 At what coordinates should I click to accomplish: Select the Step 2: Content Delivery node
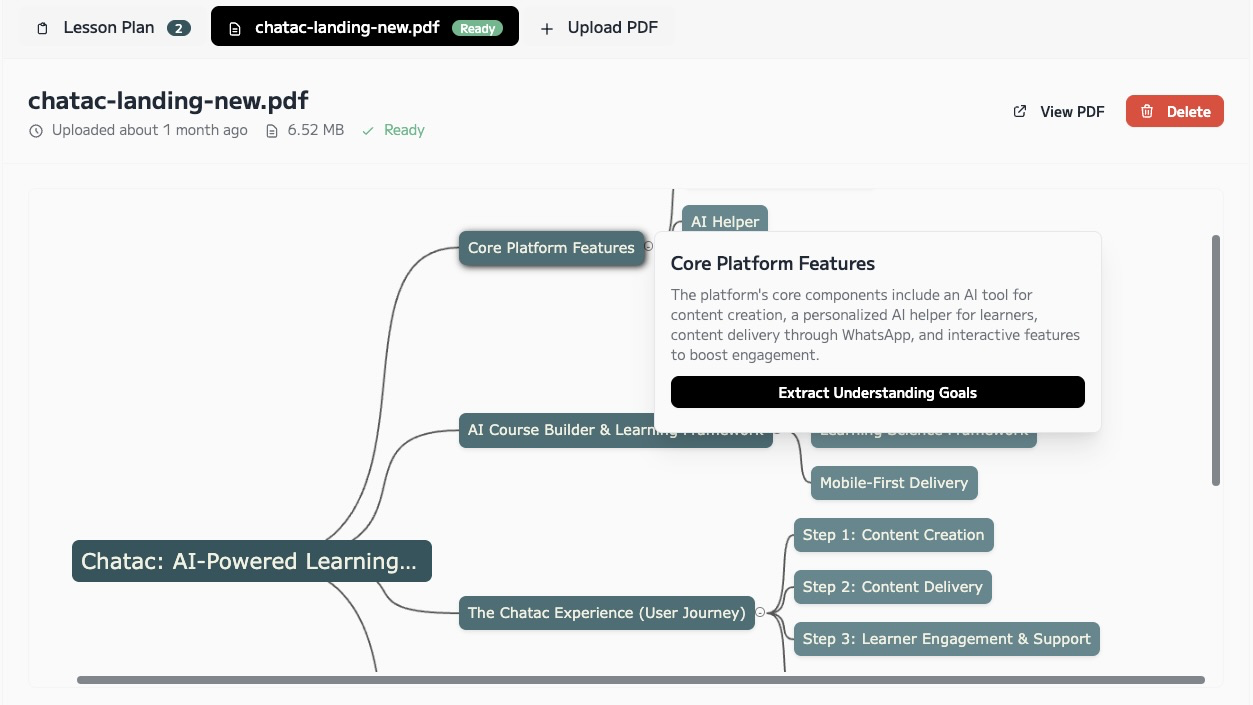pos(892,587)
